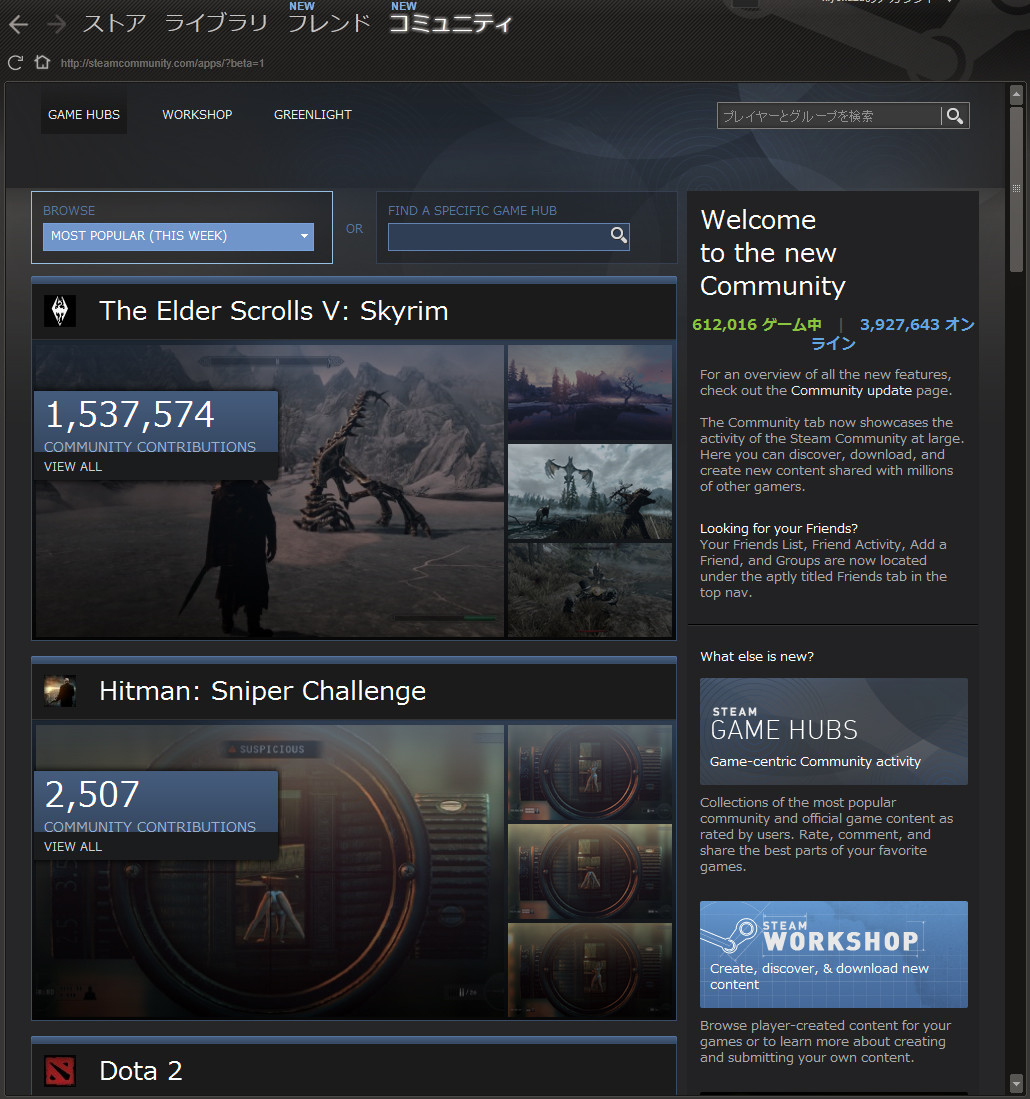Open the middle Hitman scope thumbnail
The height and width of the screenshot is (1099, 1030).
(x=589, y=872)
